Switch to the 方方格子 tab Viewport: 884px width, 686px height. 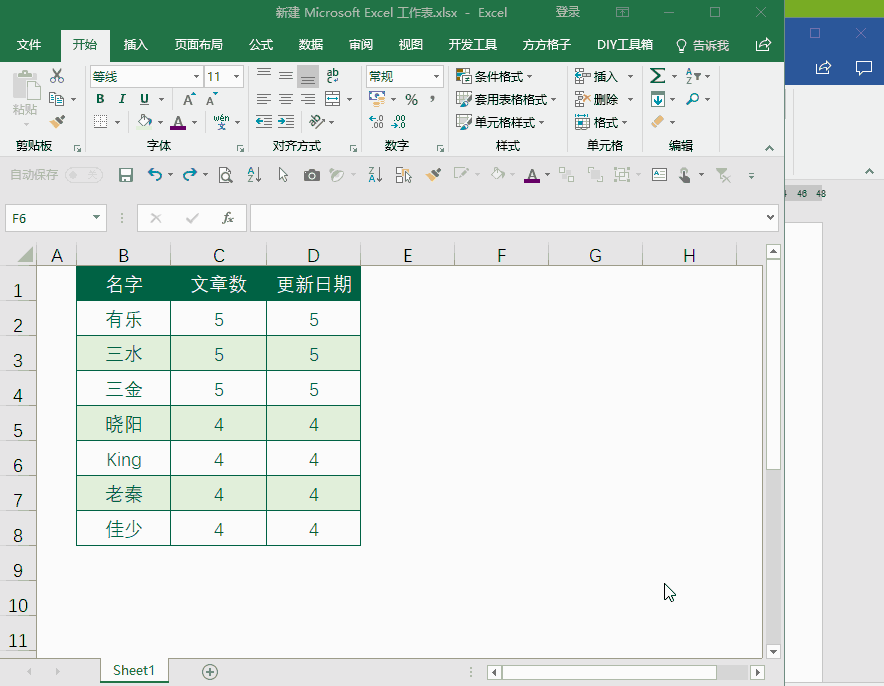click(x=546, y=45)
